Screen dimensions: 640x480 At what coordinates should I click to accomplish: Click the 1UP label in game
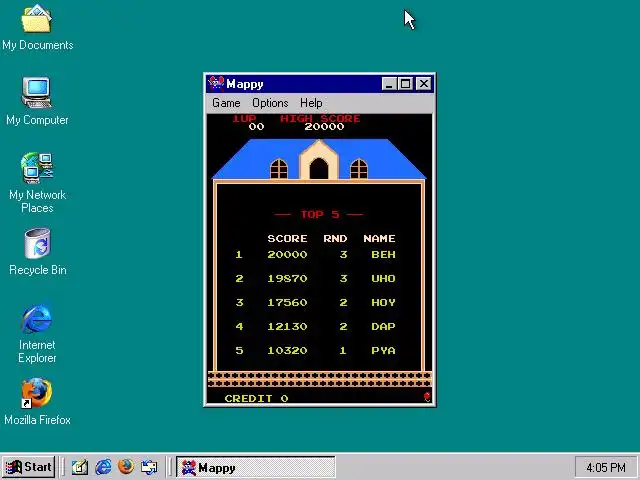(244, 118)
